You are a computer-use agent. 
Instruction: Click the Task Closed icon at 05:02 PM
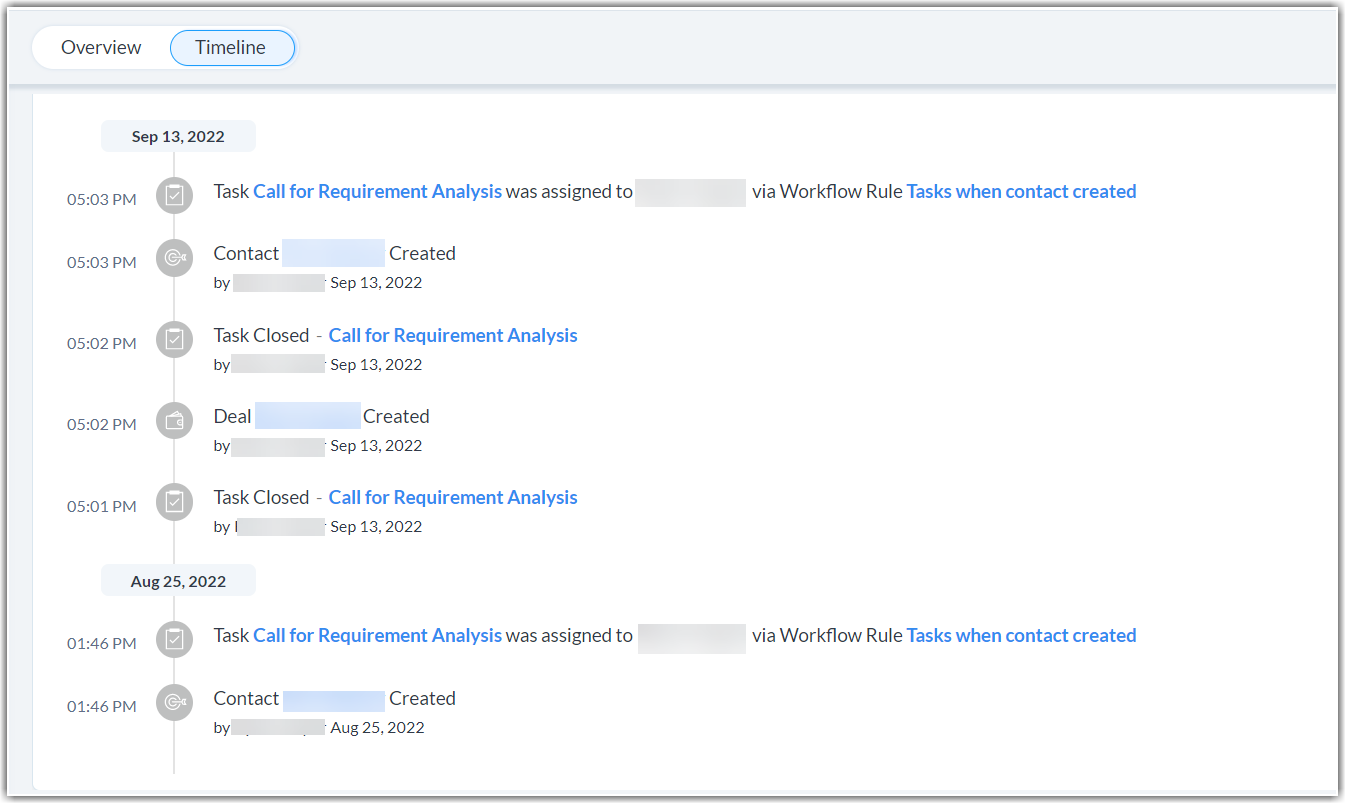(174, 339)
